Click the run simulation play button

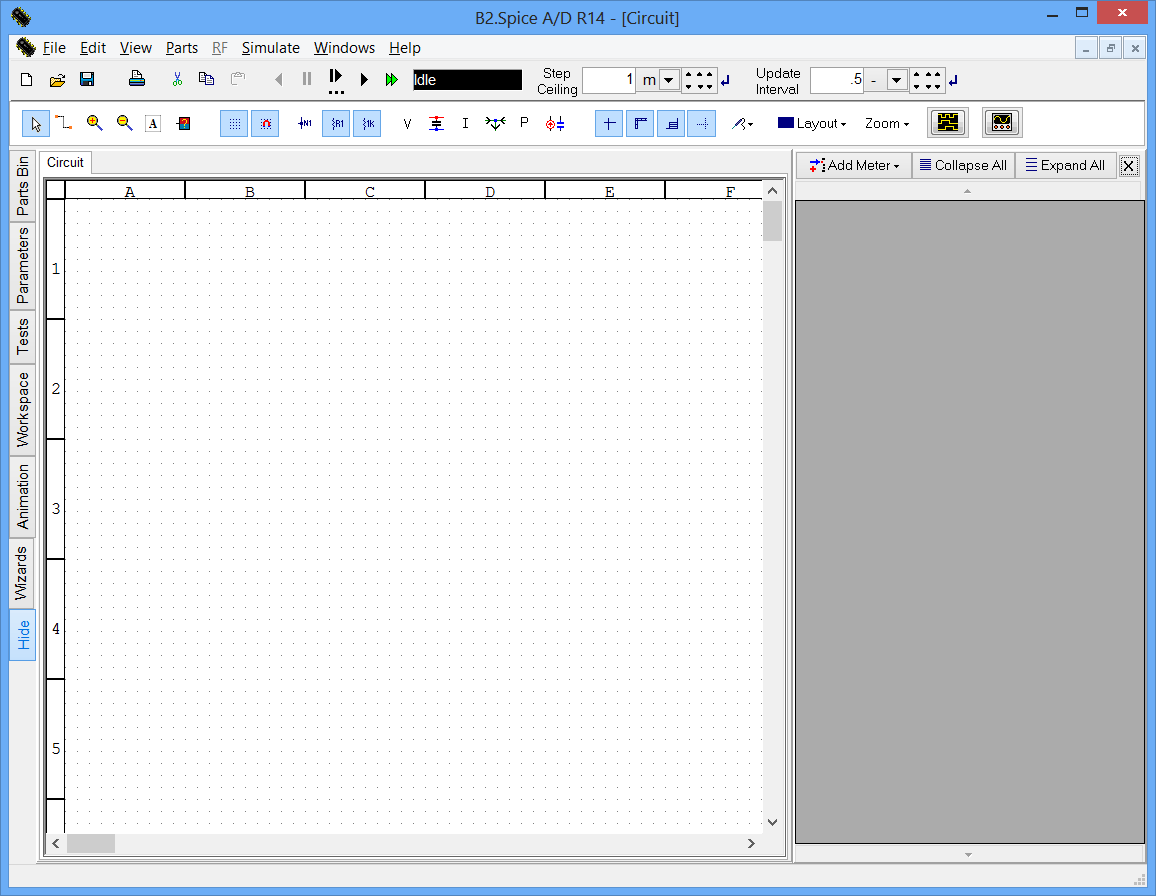tap(365, 80)
